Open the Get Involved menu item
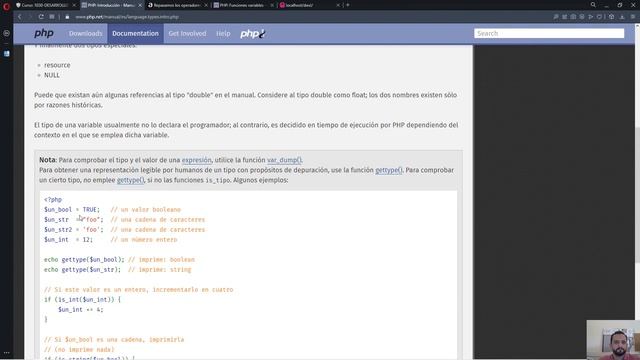The width and height of the screenshot is (640, 360). (x=187, y=33)
